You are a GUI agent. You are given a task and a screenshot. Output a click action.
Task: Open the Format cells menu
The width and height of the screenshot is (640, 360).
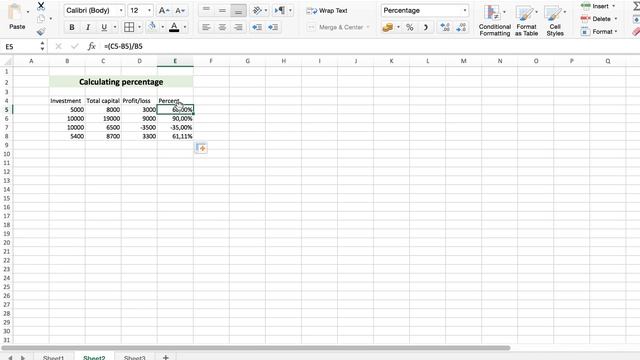point(599,31)
